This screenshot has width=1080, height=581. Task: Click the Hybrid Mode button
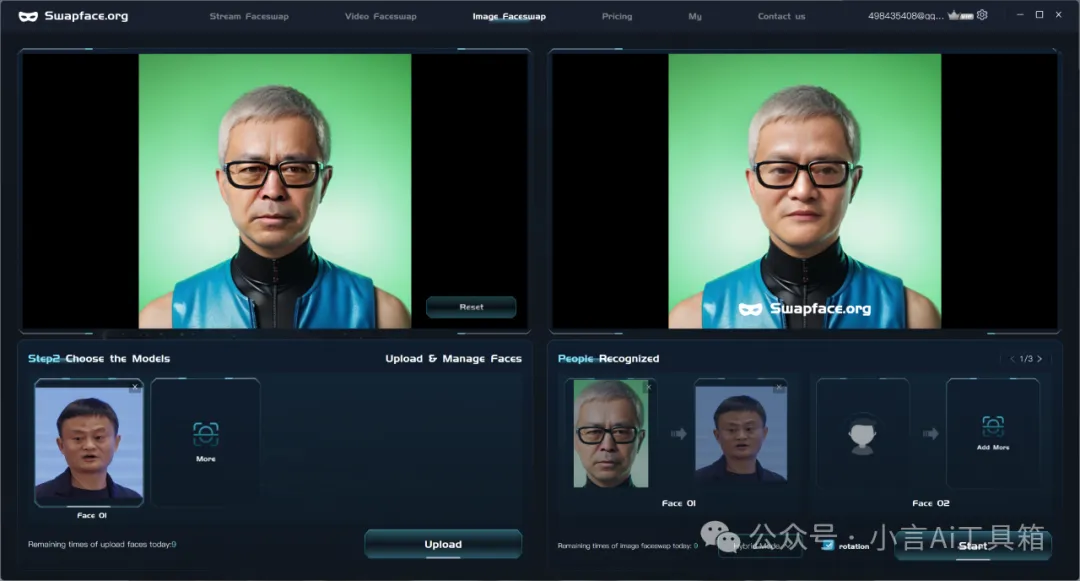pyautogui.click(x=760, y=546)
